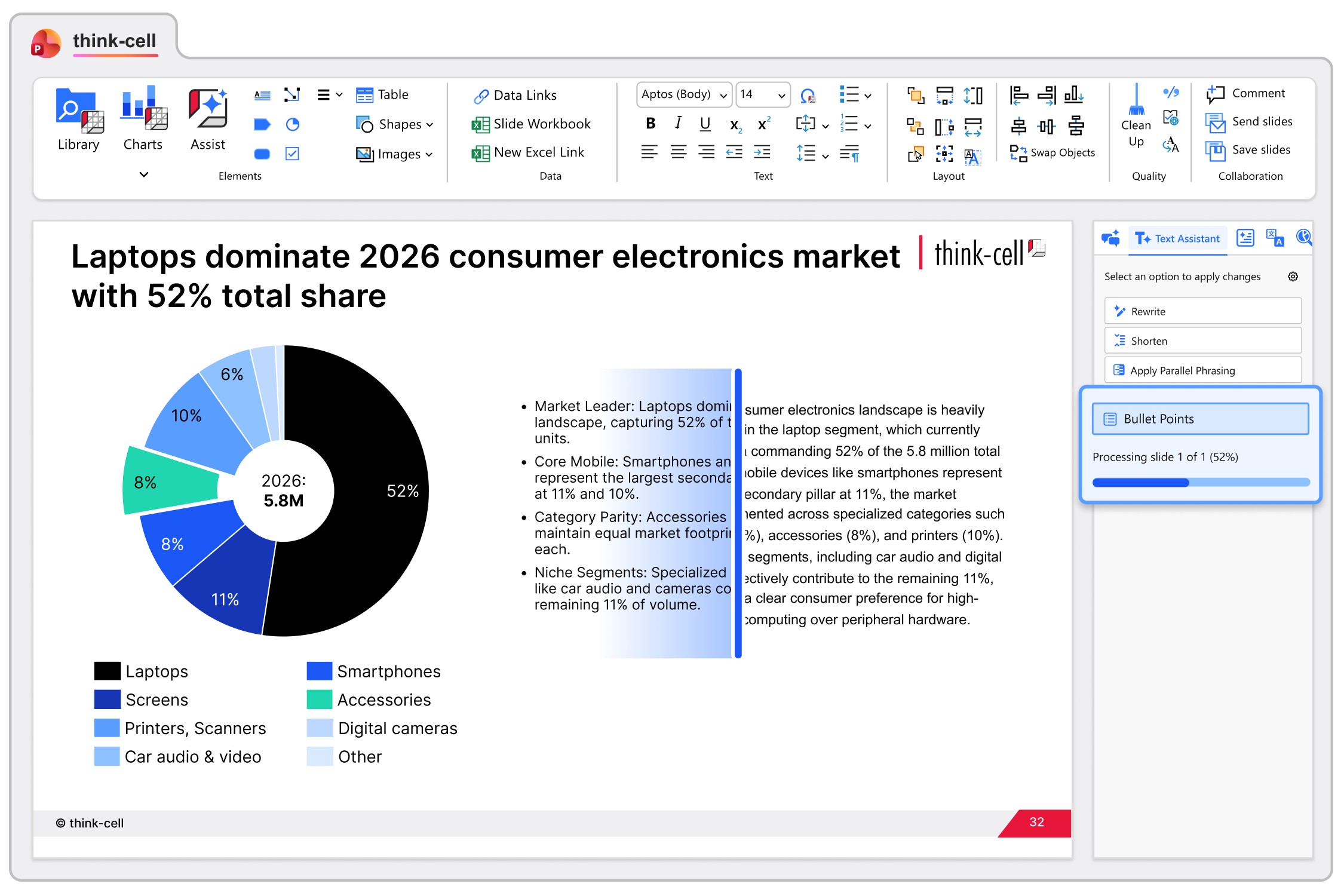Screen dimensions: 1344x896
Task: Click the Shorten option
Action: (1202, 340)
